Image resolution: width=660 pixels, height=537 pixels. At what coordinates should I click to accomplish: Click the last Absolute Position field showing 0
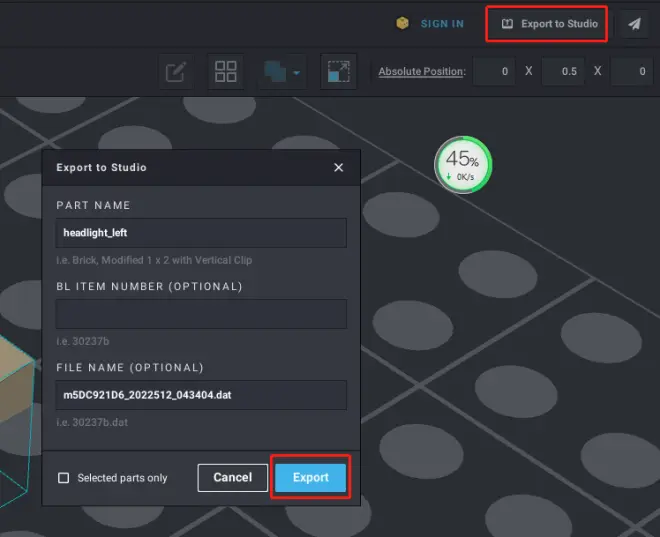tap(632, 72)
